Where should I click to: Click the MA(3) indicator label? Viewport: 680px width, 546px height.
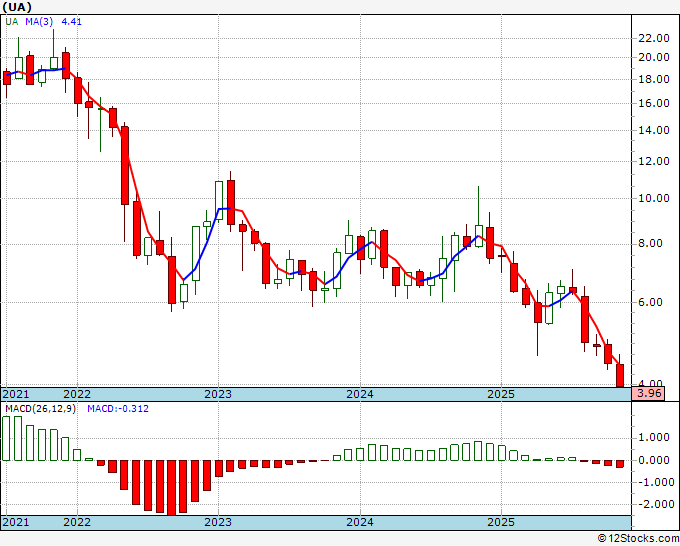[39, 22]
